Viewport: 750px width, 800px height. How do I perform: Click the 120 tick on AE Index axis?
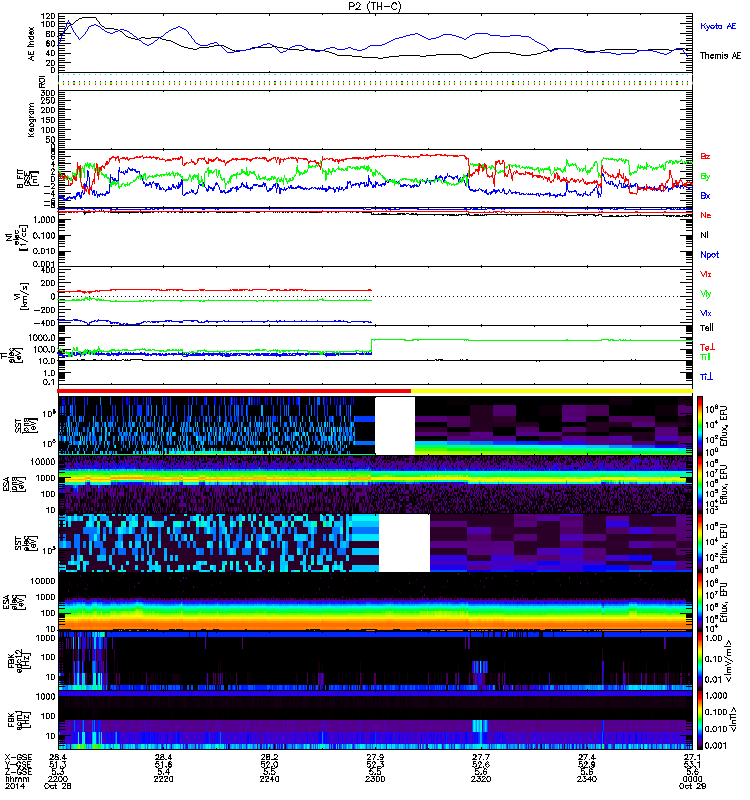click(48, 16)
